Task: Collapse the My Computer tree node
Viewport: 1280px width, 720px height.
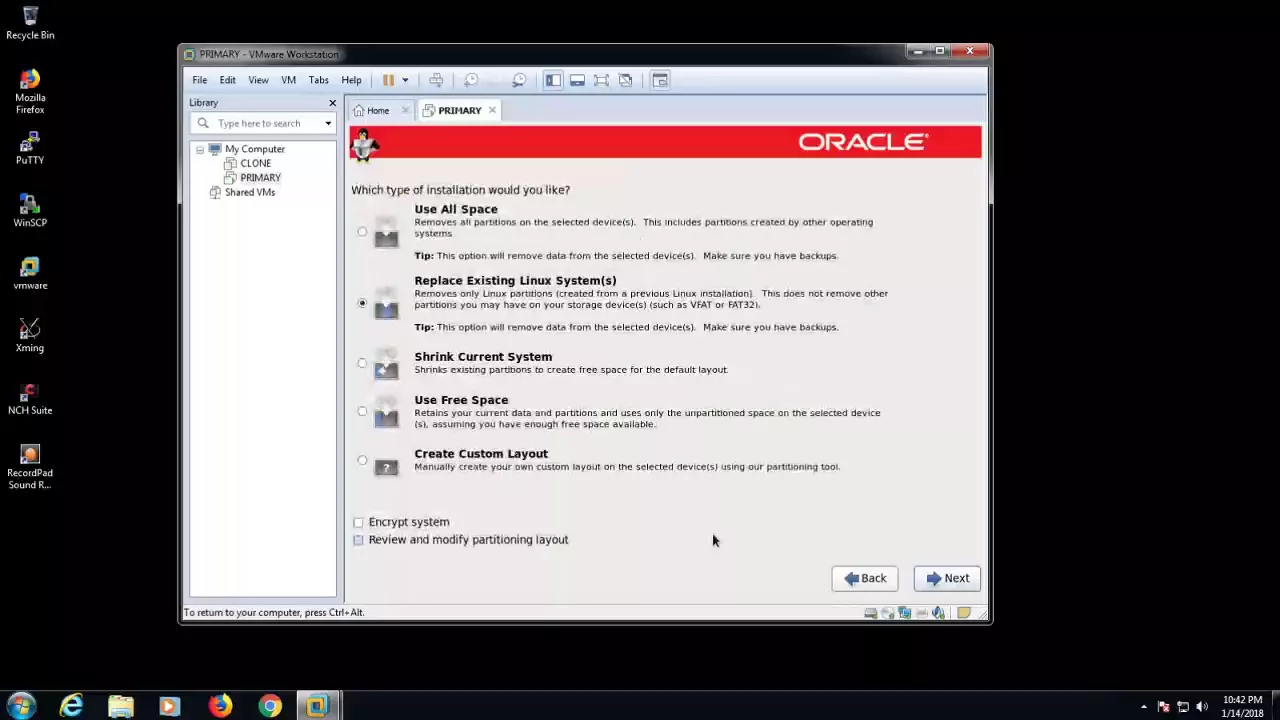Action: click(x=200, y=149)
